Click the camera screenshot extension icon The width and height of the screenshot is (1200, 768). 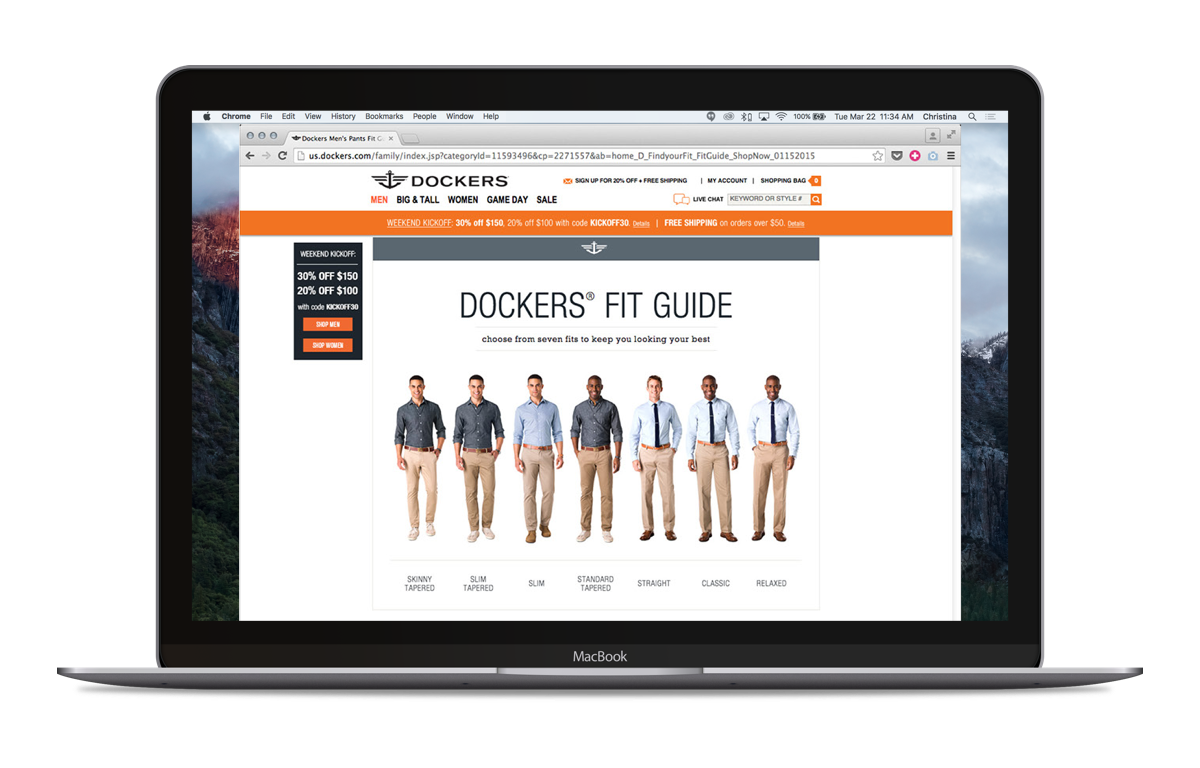point(932,156)
